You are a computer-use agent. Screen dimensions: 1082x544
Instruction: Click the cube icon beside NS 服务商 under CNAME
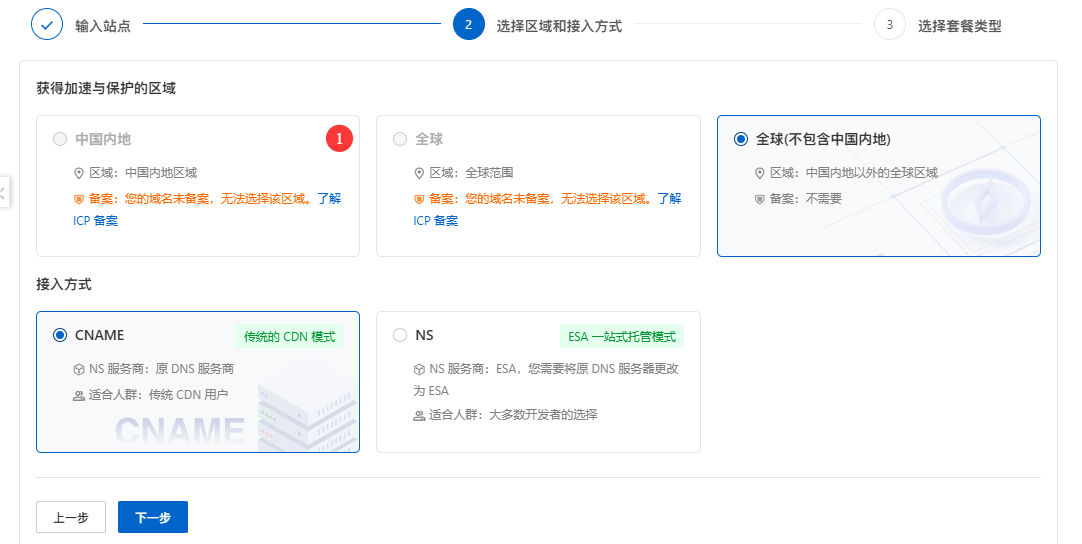(79, 369)
